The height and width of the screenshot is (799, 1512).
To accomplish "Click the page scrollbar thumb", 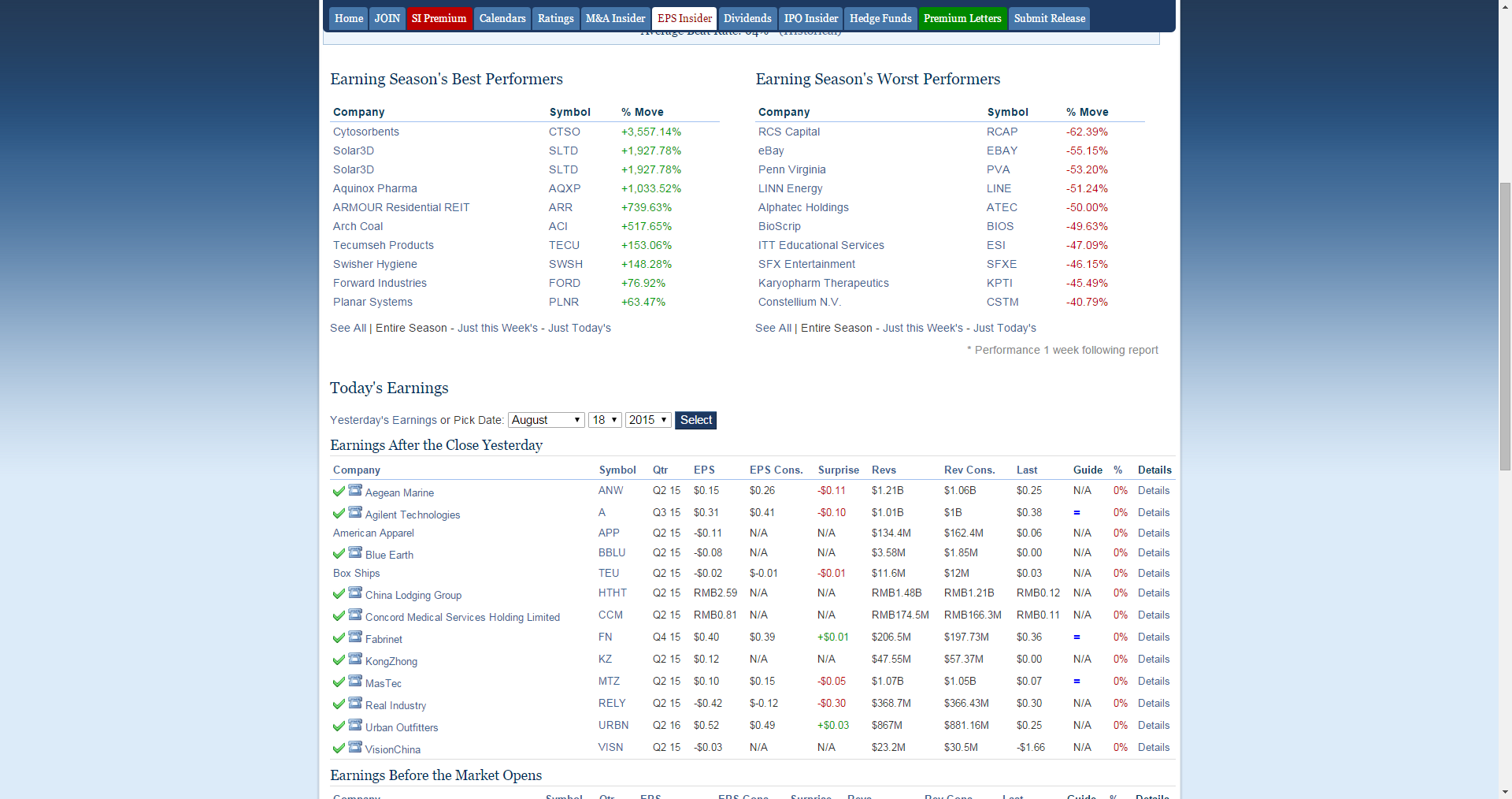I will 1505,326.
